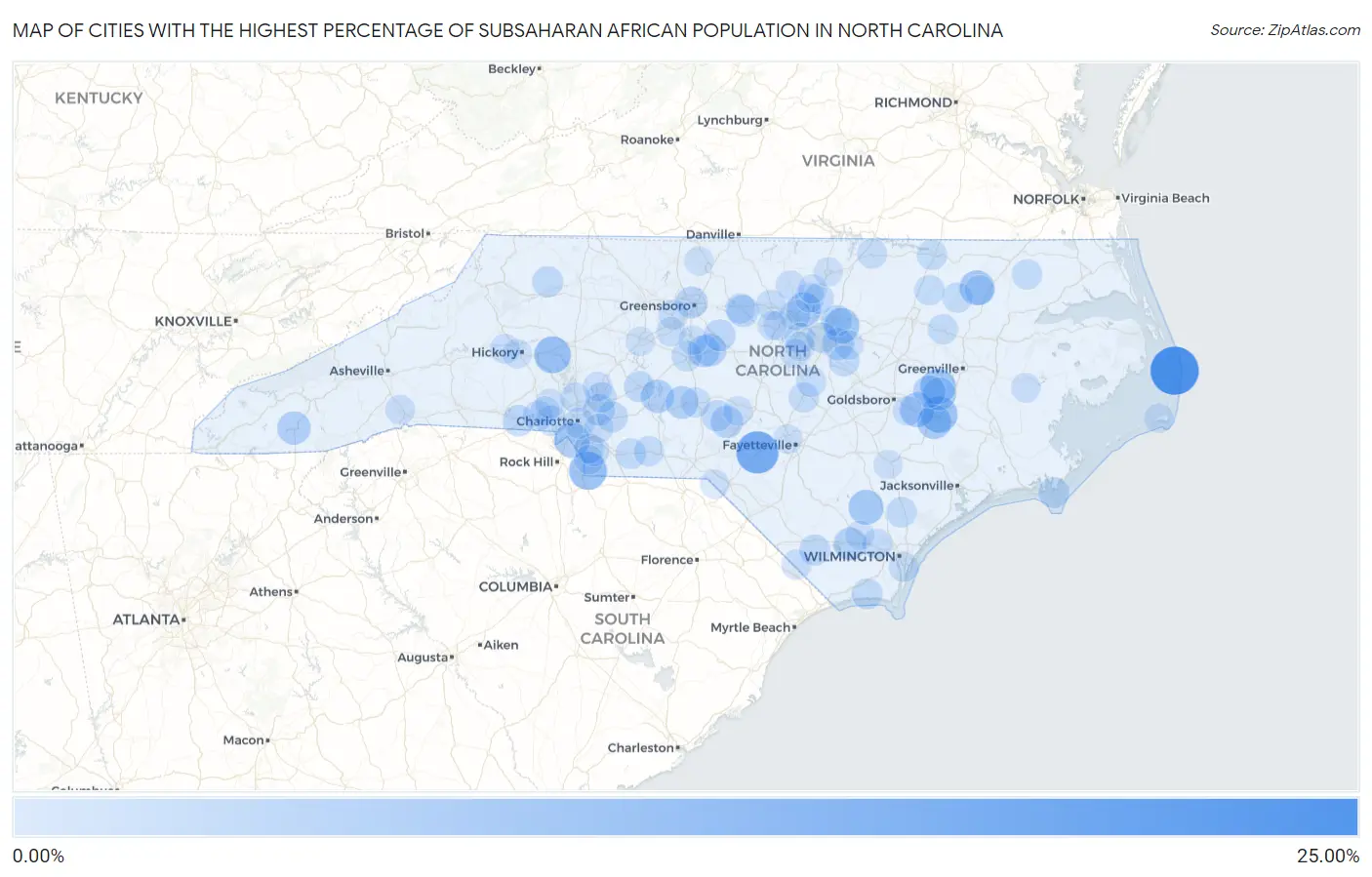Click the Source: ZipAtlas.com text

coord(1285,30)
